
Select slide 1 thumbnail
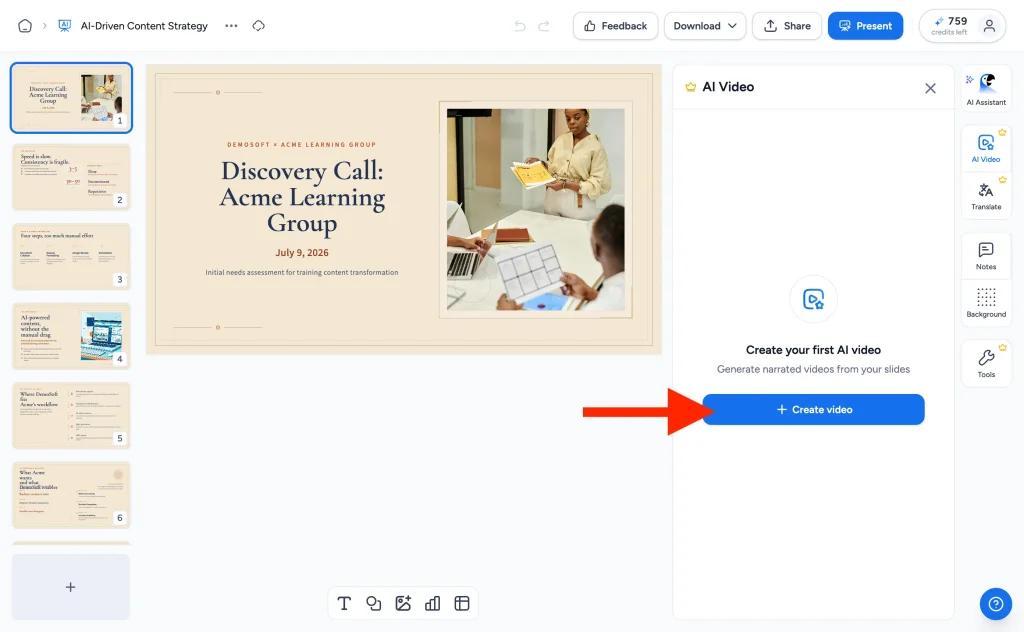(71, 98)
